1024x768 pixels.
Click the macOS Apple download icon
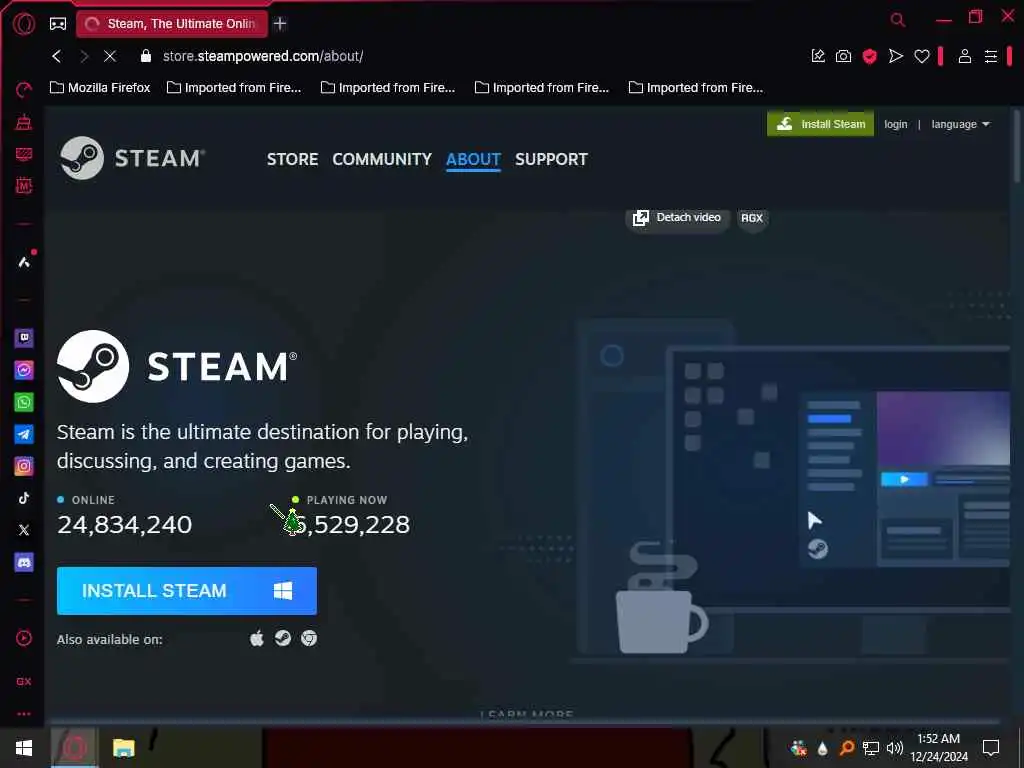[x=257, y=638]
